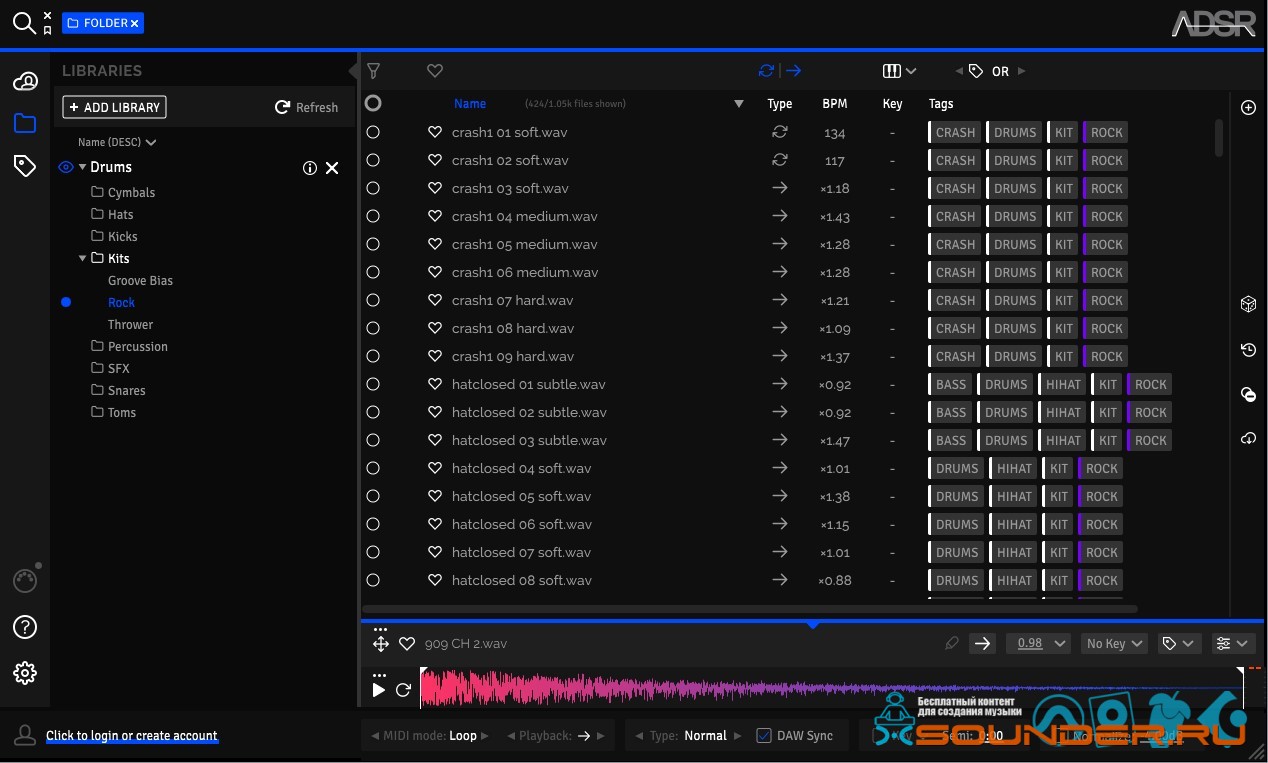Collapse the Drums library tree

83,167
